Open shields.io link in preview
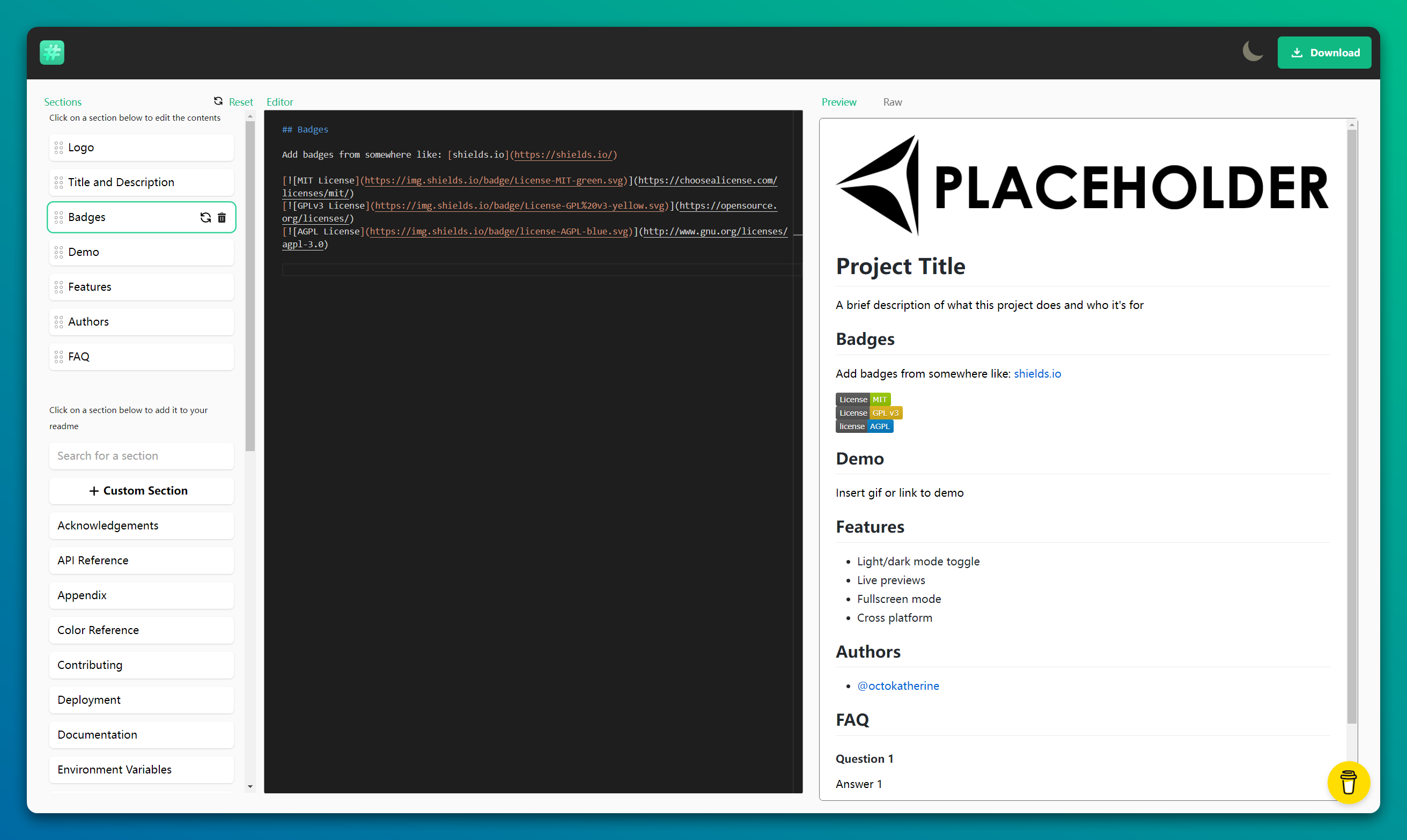 point(1037,373)
